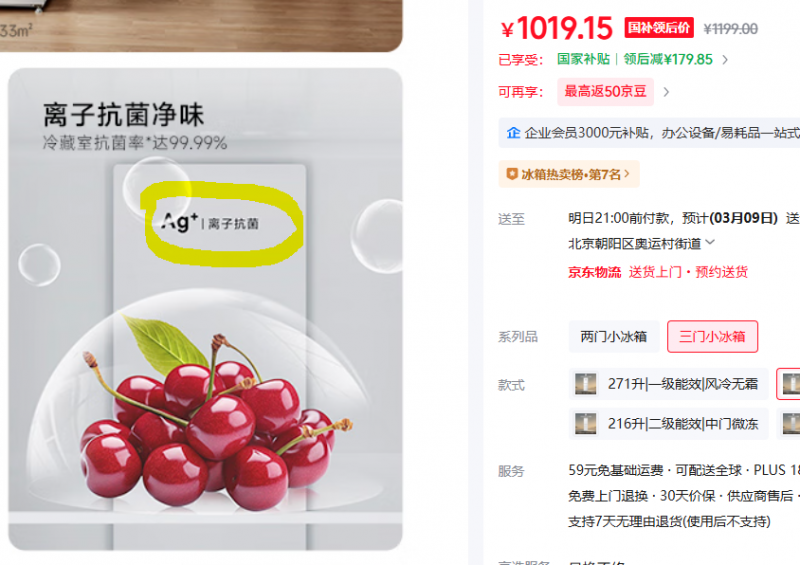
Task: Expand arrow beside 最高返50京豆
Action: [666, 92]
